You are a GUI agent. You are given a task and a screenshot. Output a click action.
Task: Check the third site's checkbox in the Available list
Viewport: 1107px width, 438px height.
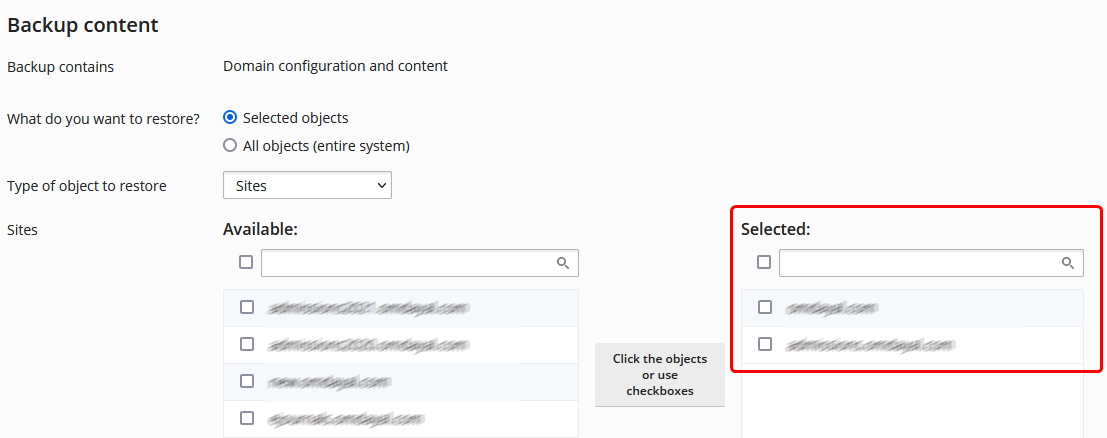[247, 381]
